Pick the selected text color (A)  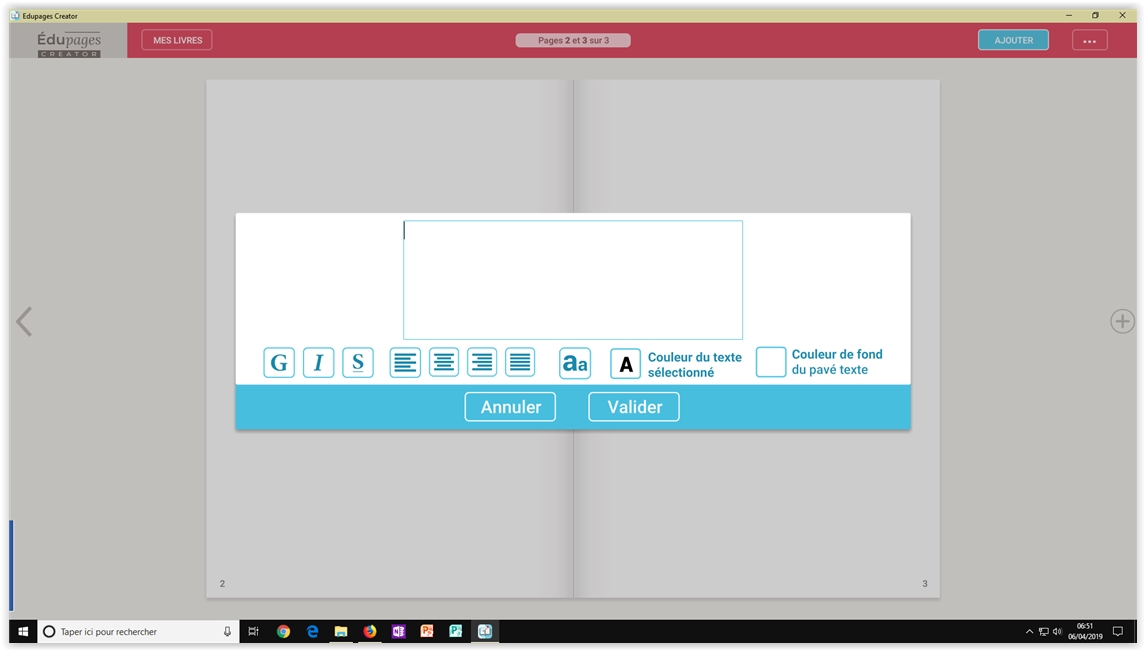click(625, 365)
